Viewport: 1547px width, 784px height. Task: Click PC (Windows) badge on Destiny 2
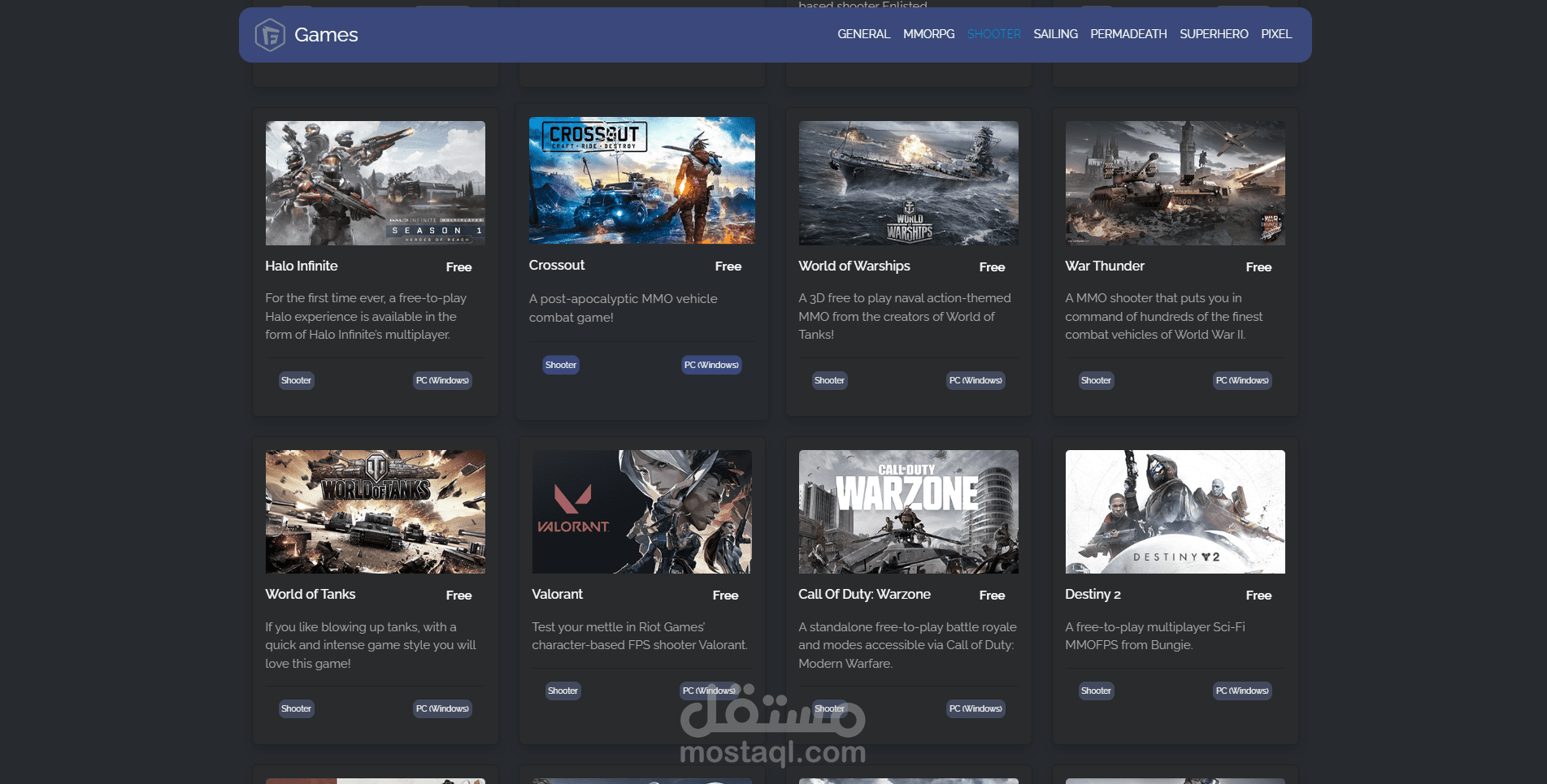pos(1242,691)
